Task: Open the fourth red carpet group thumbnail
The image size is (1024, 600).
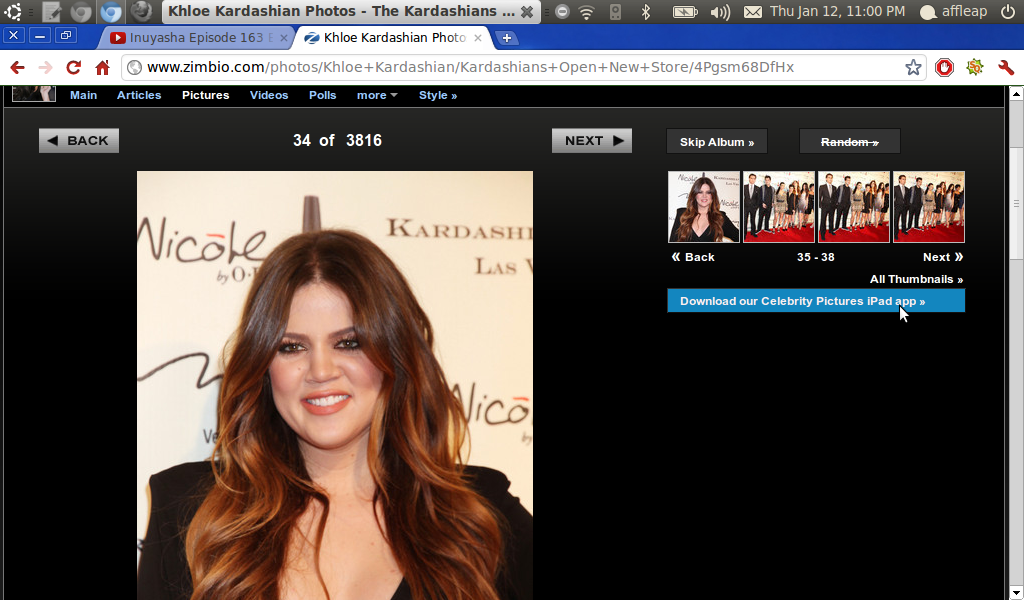Action: click(929, 207)
